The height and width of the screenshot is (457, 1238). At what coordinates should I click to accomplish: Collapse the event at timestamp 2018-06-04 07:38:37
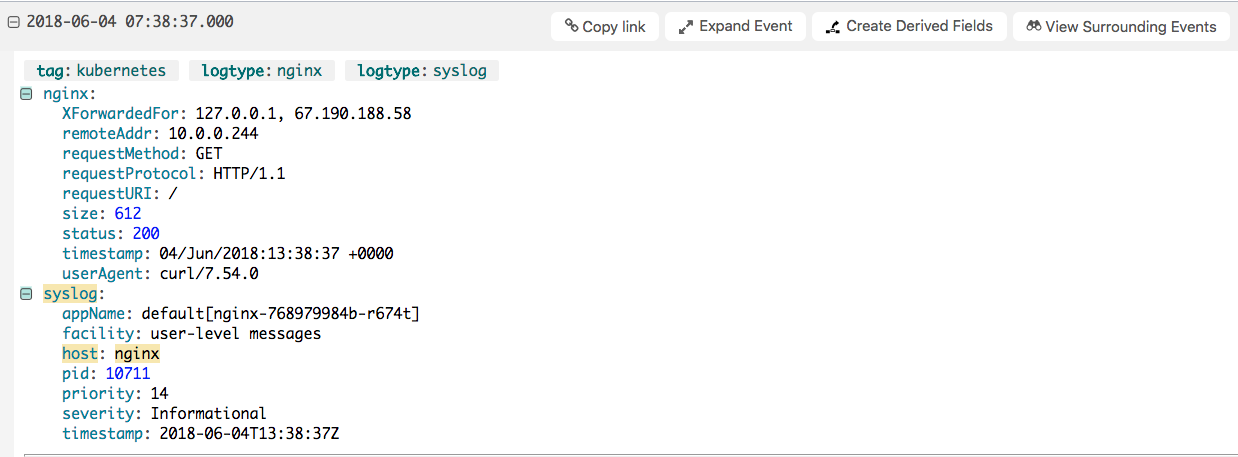pyautogui.click(x=13, y=22)
